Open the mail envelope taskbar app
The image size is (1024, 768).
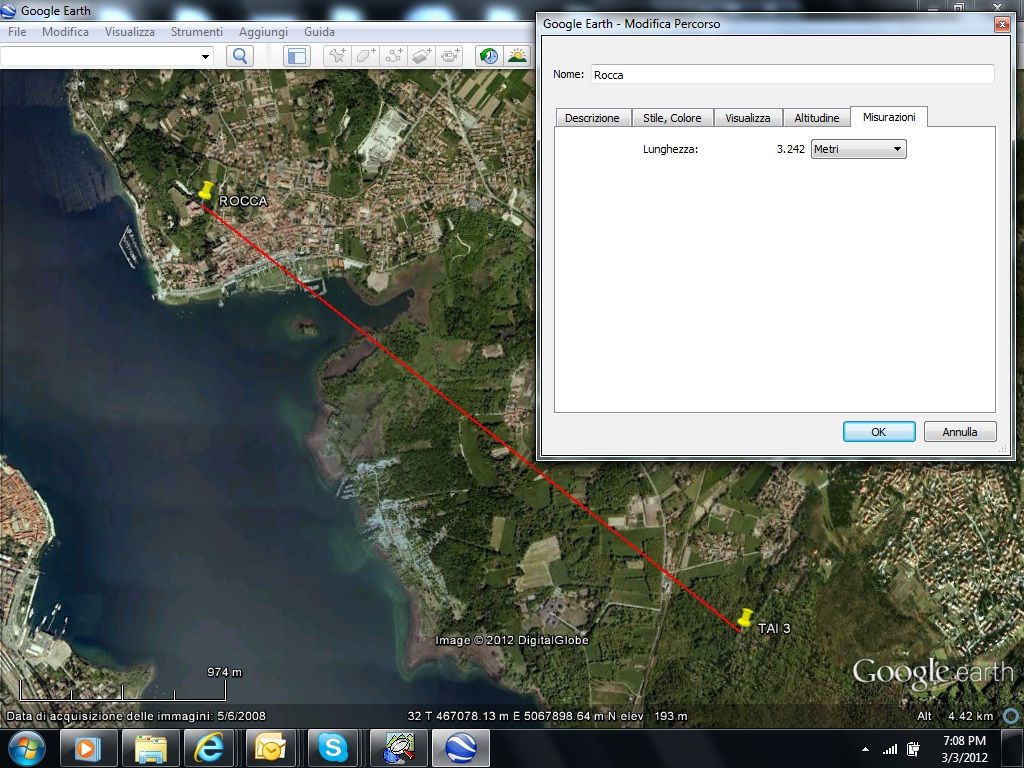point(271,748)
